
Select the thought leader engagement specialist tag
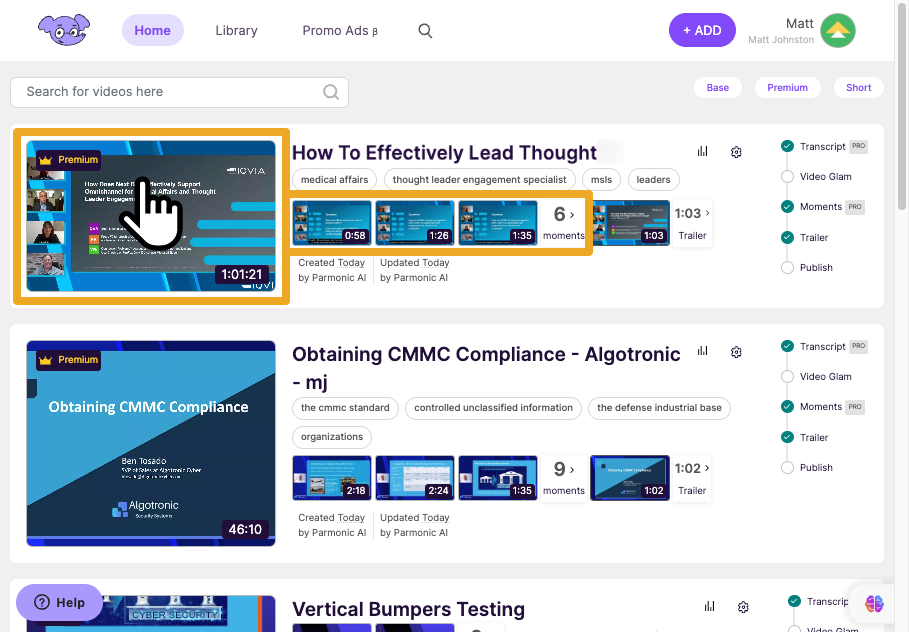[479, 180]
